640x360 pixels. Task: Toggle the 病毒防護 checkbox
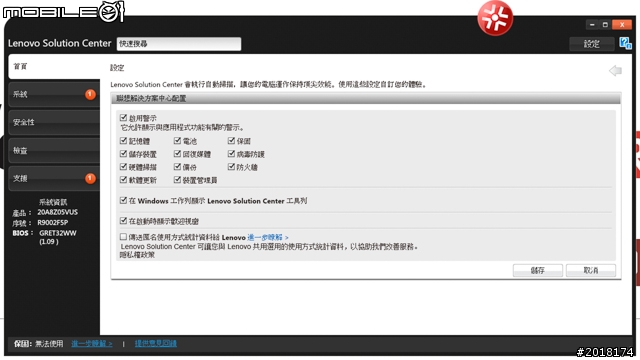[231, 153]
